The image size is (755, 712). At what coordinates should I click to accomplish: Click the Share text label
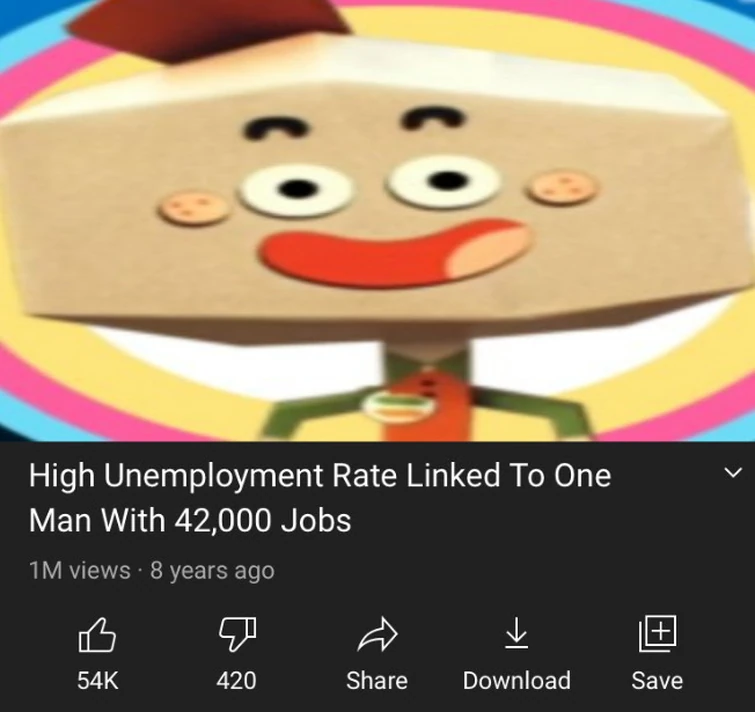coord(377,681)
